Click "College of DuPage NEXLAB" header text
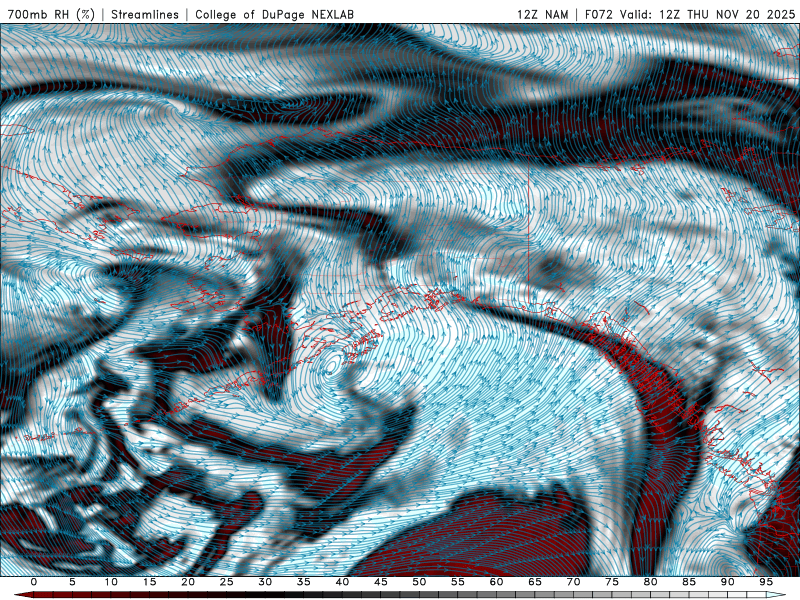The height and width of the screenshot is (600, 800). [x=274, y=14]
